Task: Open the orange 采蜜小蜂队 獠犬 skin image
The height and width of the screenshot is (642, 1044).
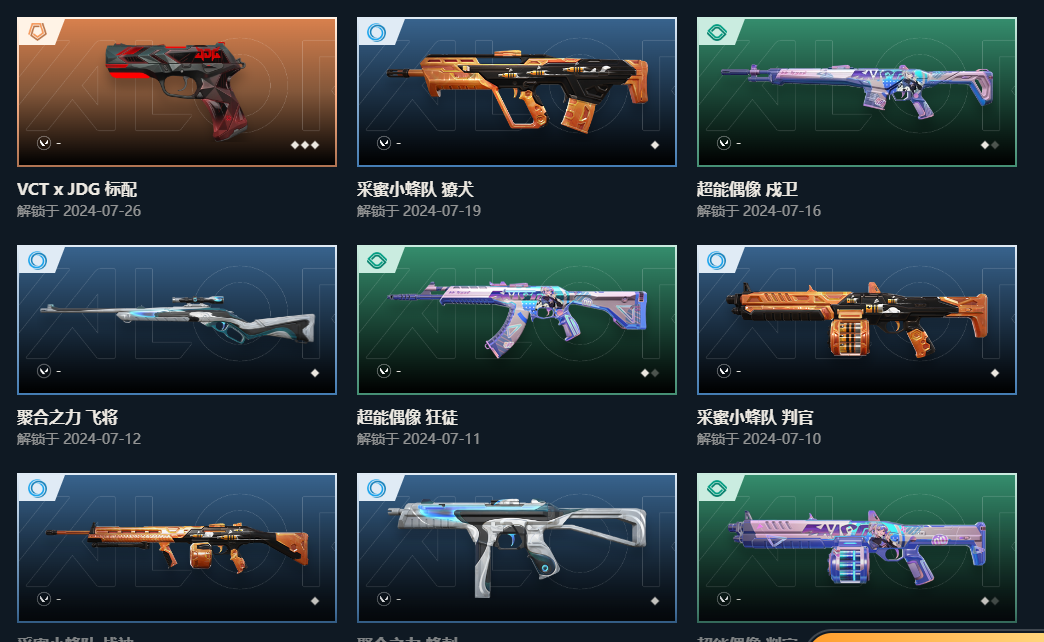Action: coord(517,92)
